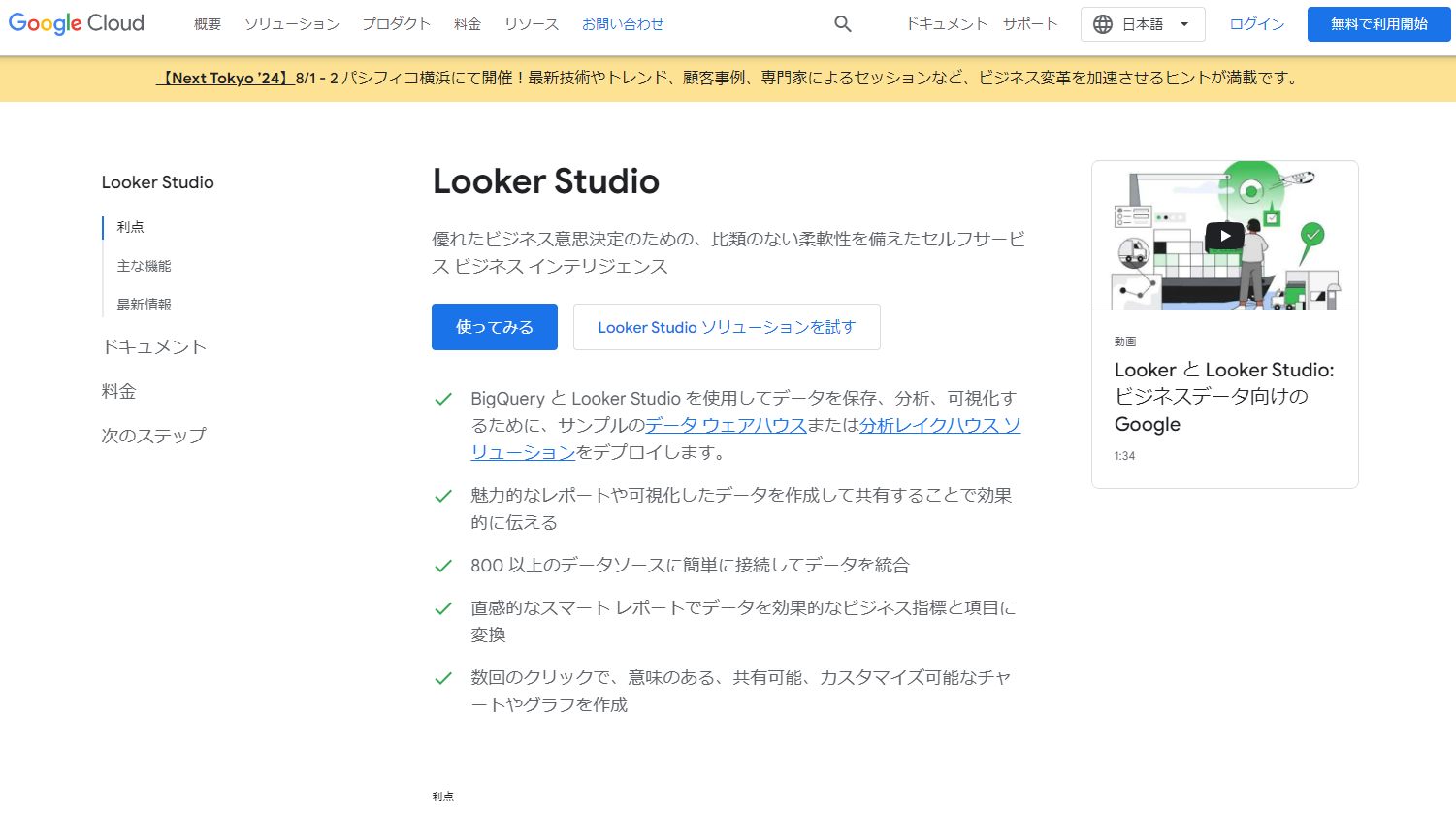
Task: Click the ログイン link
Action: coord(1257,24)
